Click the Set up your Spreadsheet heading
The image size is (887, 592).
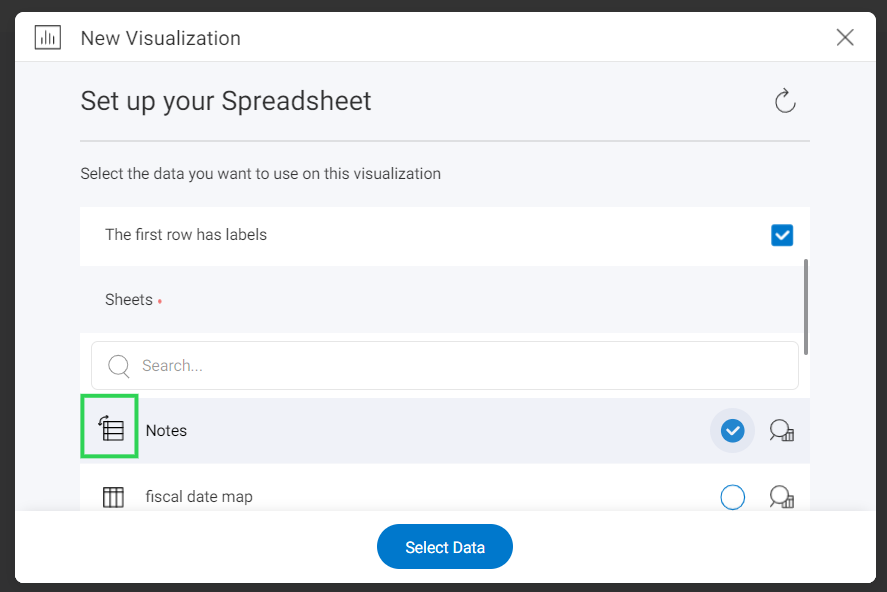pyautogui.click(x=226, y=102)
